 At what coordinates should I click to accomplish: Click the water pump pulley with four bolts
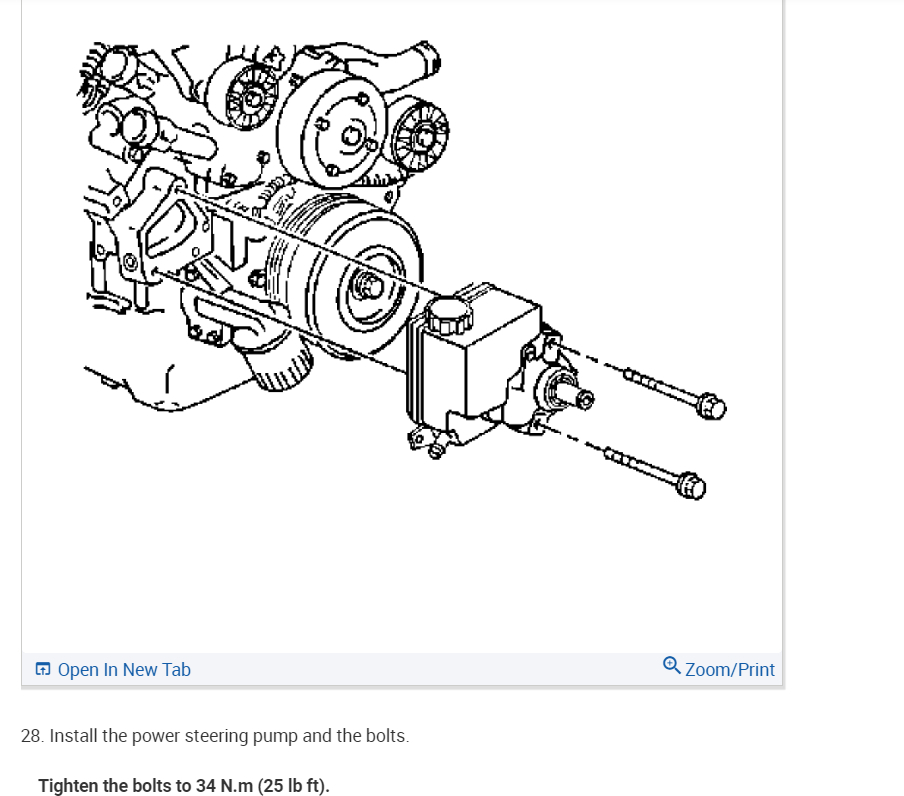tap(334, 135)
